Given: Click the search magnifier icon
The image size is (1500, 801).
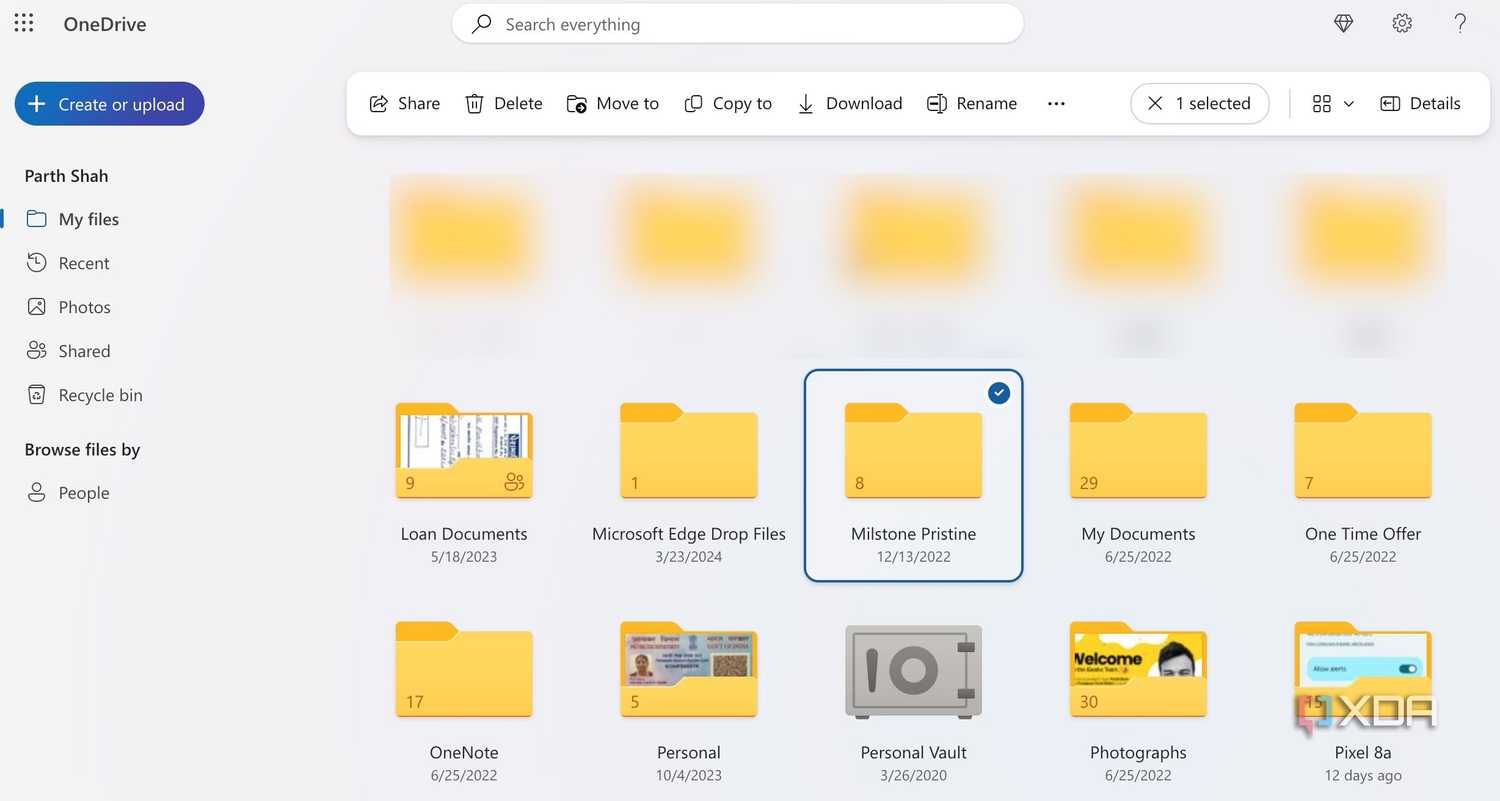Looking at the screenshot, I should coord(481,23).
